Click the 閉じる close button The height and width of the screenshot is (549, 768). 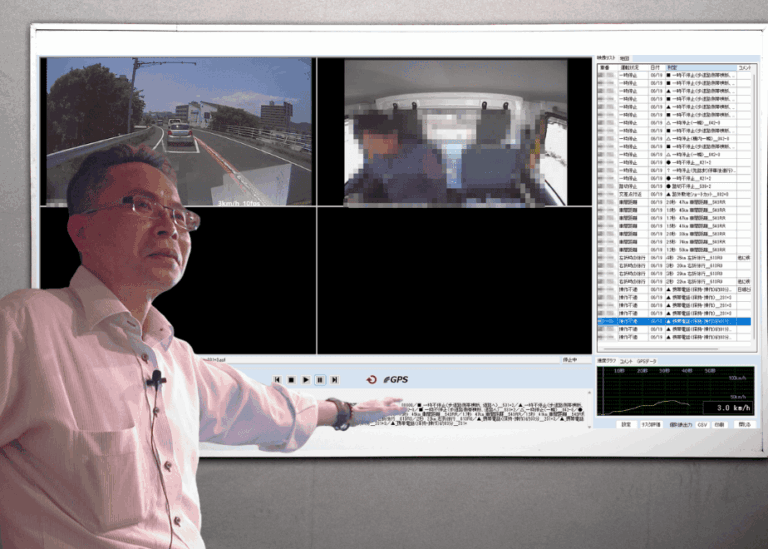[x=744, y=424]
